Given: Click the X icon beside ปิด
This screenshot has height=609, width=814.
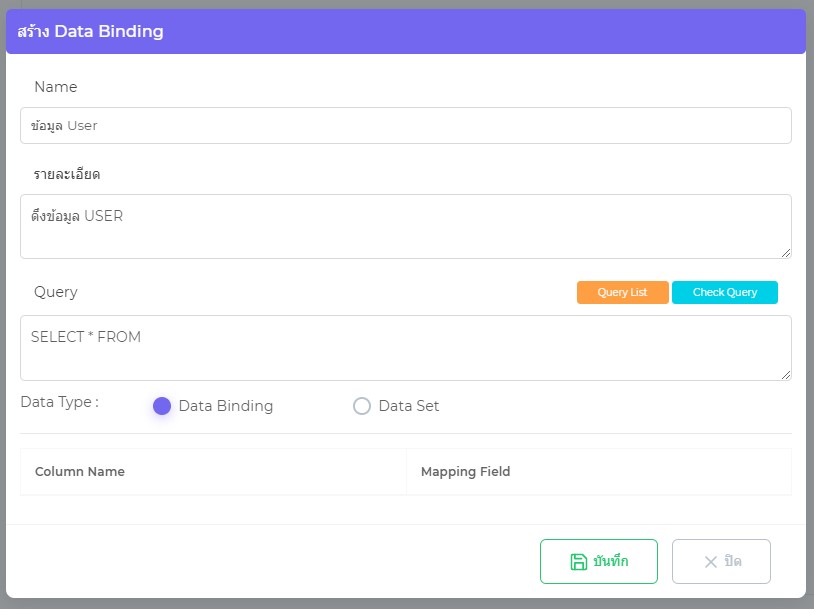Looking at the screenshot, I should click(x=711, y=562).
